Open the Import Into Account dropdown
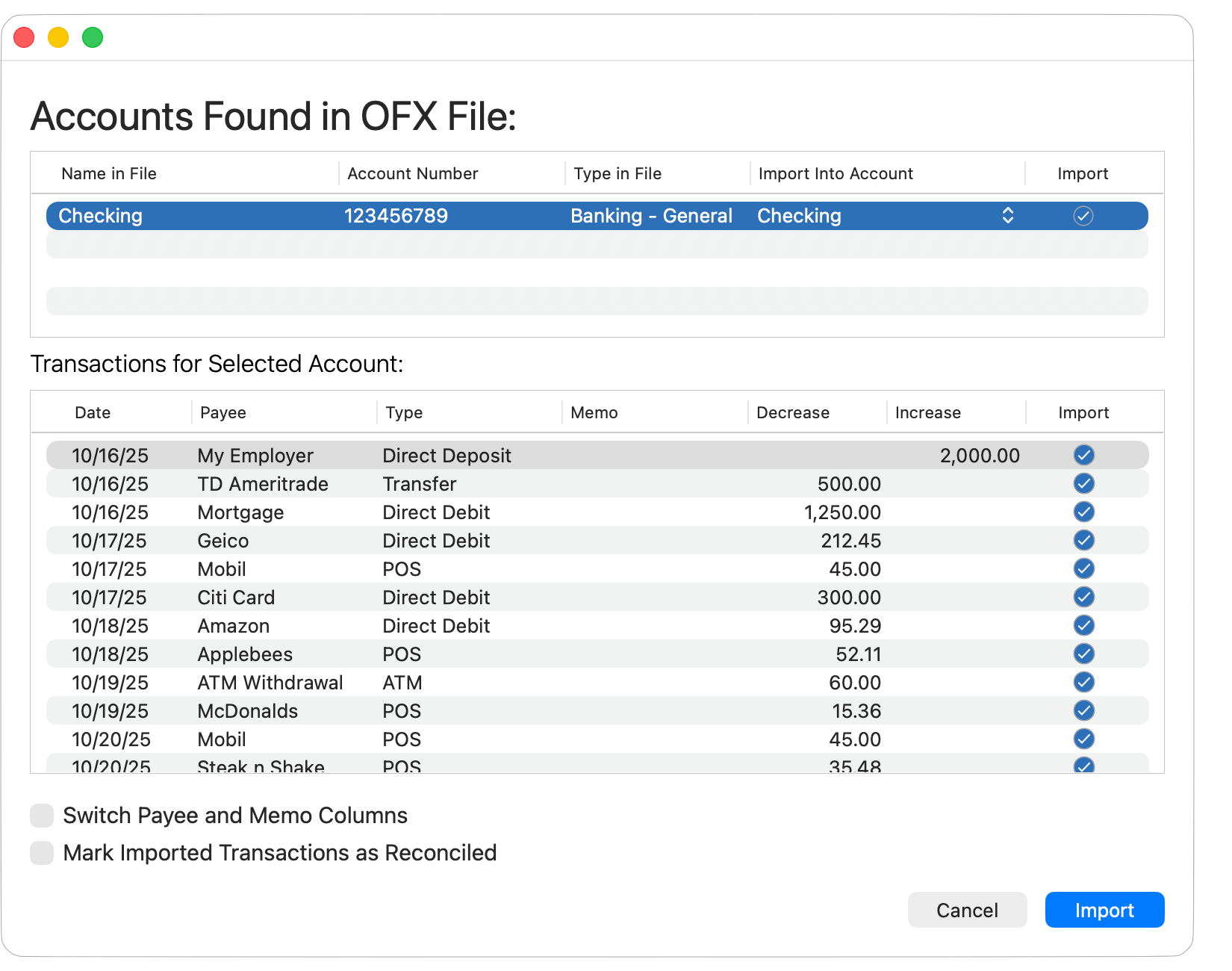1232x971 pixels. [1007, 216]
